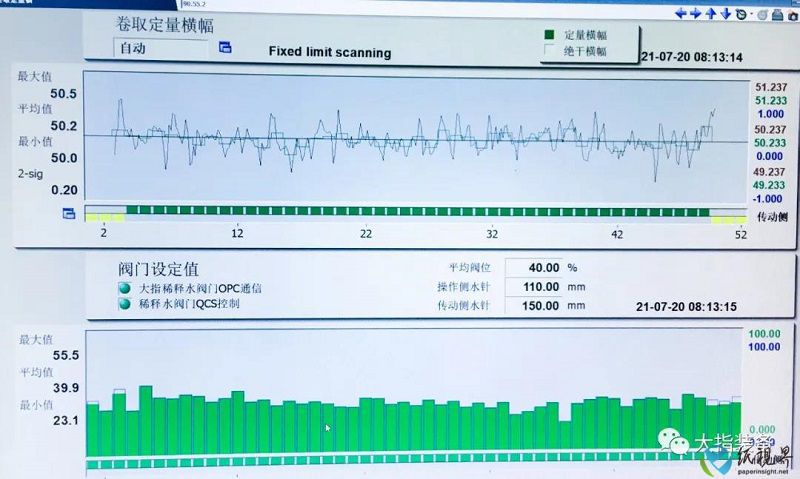Click the 平均阀位 label

(x=469, y=267)
